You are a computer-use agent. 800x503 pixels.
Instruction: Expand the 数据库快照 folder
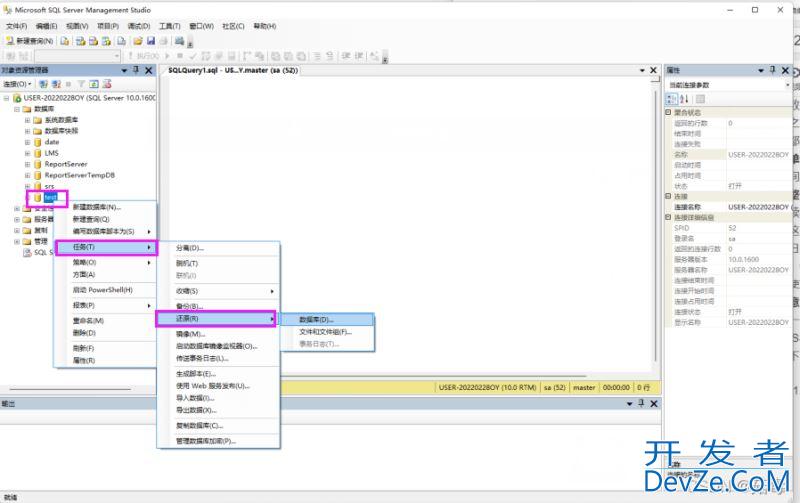click(28, 131)
